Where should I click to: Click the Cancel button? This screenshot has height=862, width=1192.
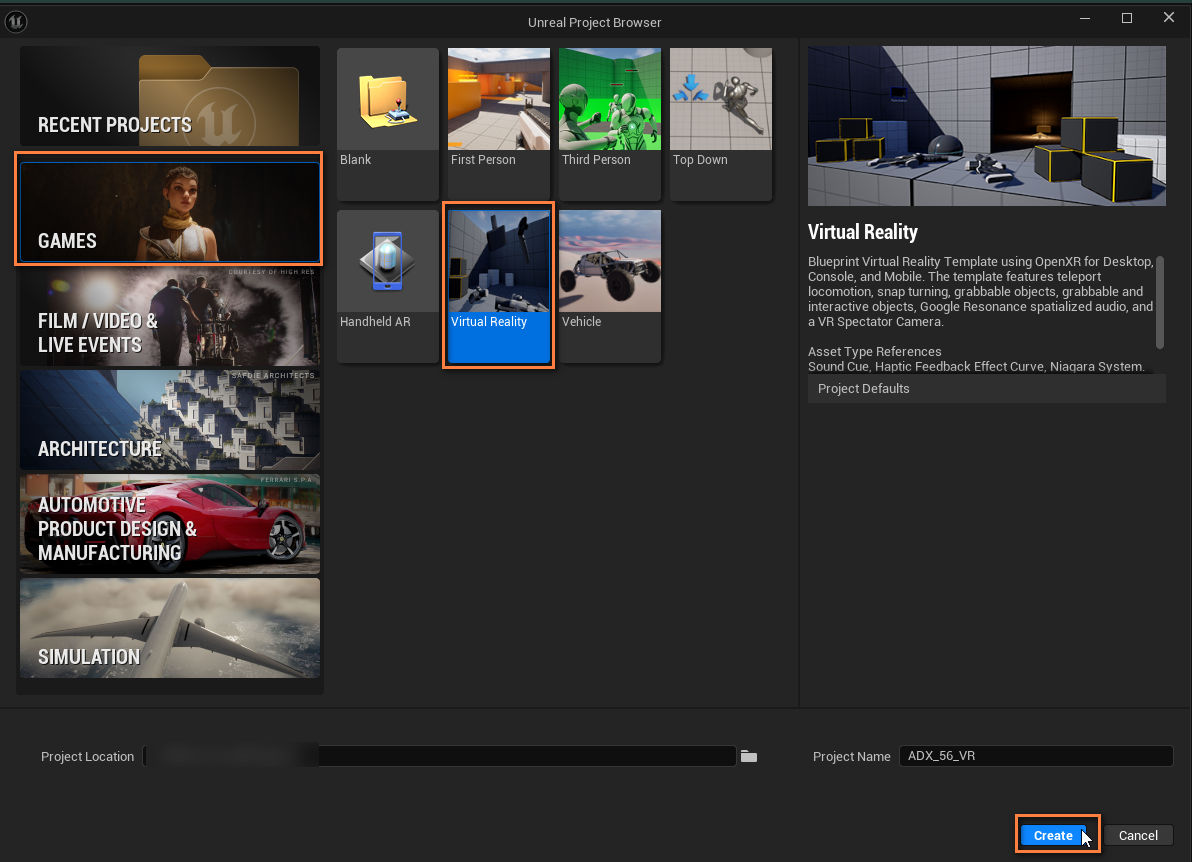point(1138,835)
